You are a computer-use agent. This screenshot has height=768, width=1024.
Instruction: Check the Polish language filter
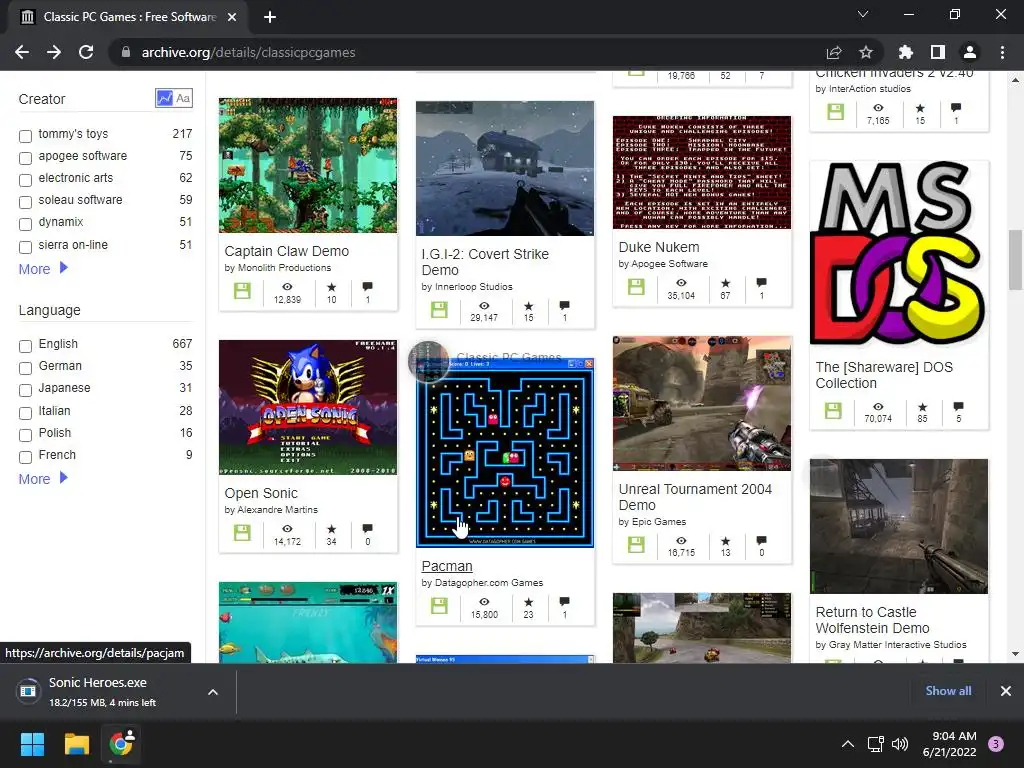(x=25, y=435)
